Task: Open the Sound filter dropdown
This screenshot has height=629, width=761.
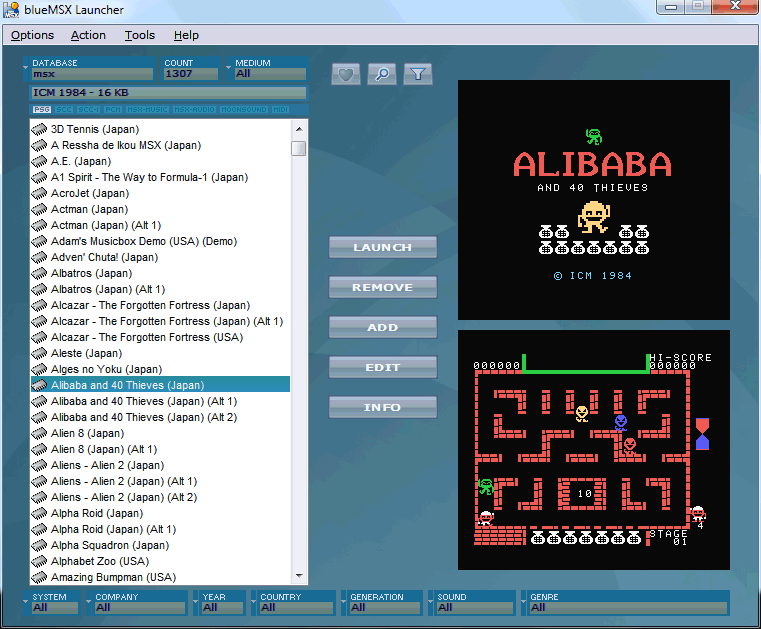Action: click(471, 603)
